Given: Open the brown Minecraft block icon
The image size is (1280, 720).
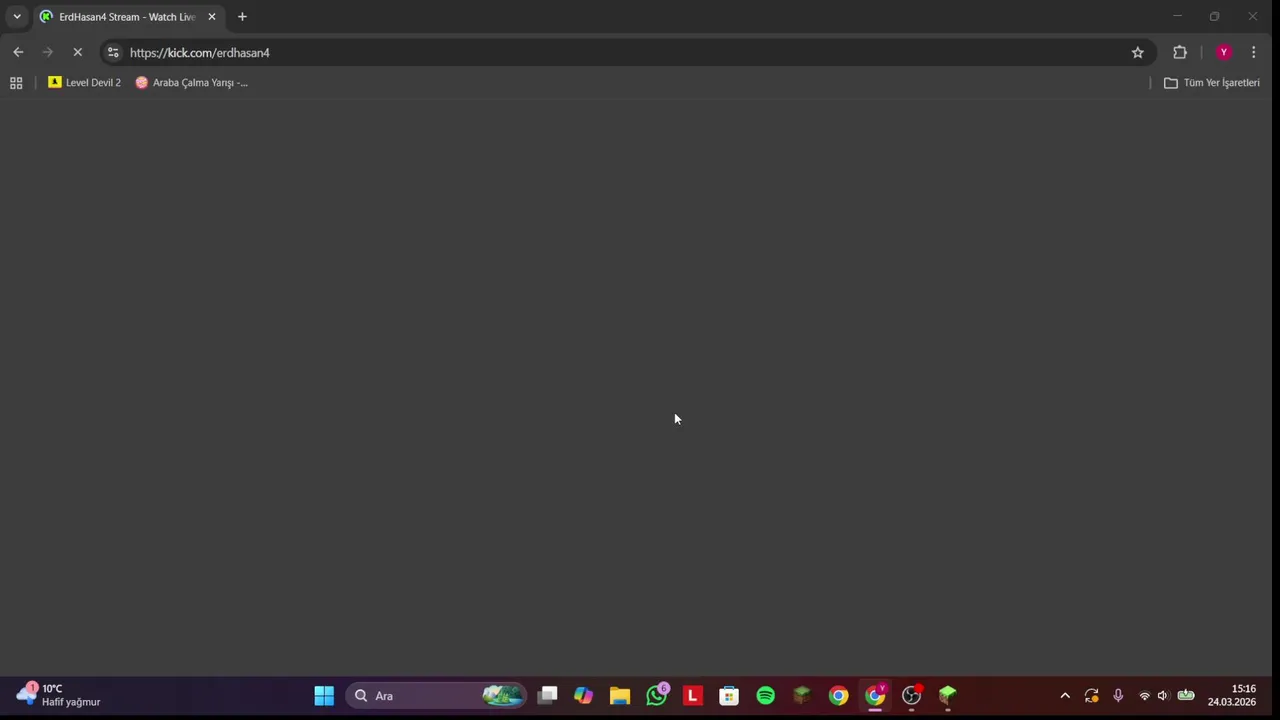Looking at the screenshot, I should pyautogui.click(x=802, y=696).
